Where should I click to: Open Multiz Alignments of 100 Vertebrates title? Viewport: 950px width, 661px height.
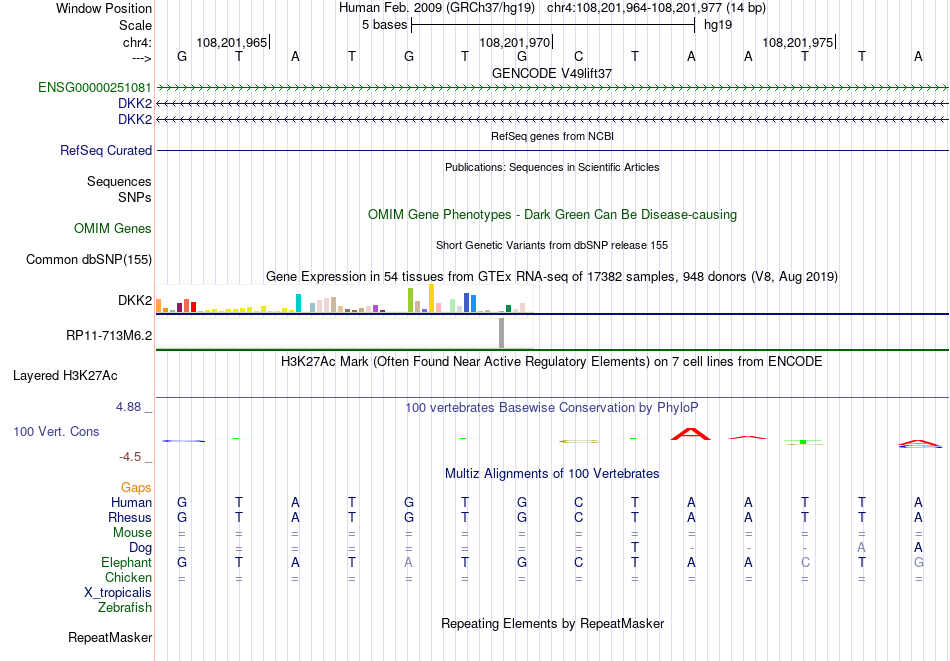tap(552, 474)
